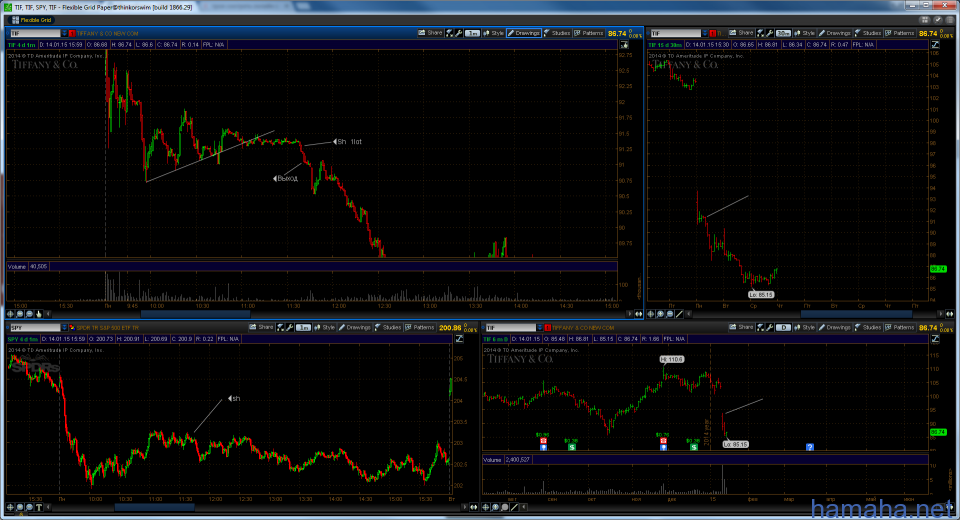This screenshot has height=520, width=960.
Task: Click the symbol input in the SPY chart
Action: [35, 328]
